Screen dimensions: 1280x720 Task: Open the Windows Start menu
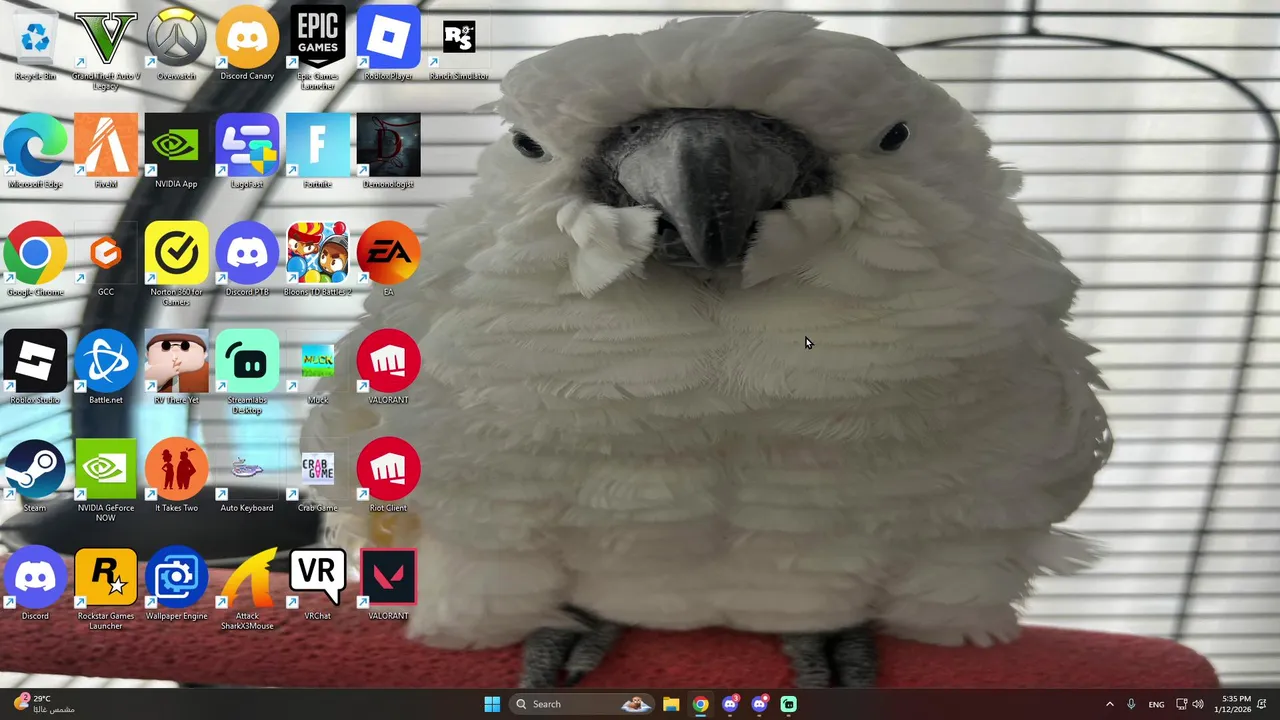492,704
